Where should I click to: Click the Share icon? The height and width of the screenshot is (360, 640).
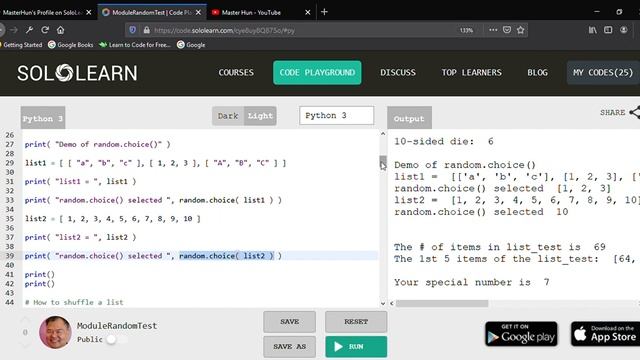point(634,112)
